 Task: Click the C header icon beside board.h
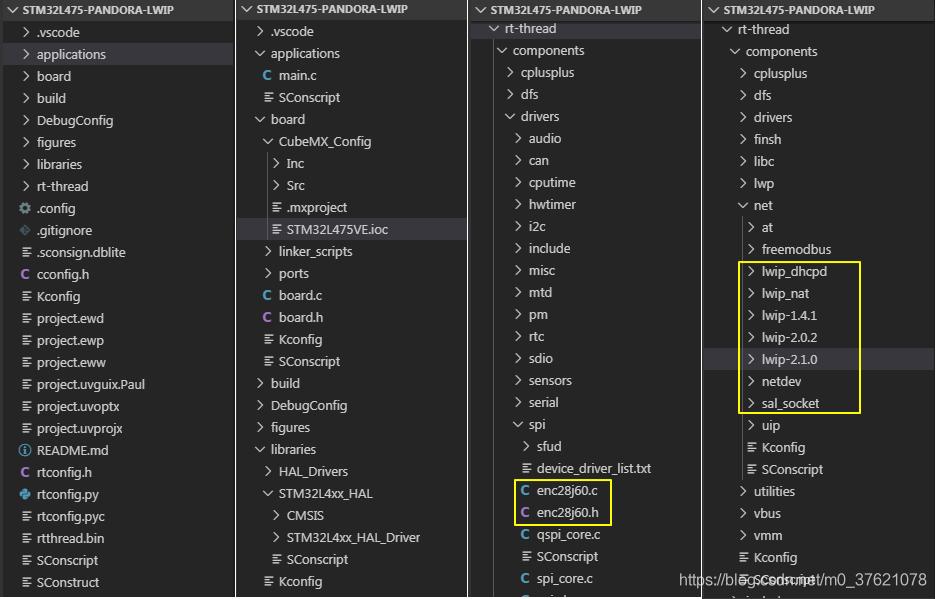[x=267, y=317]
